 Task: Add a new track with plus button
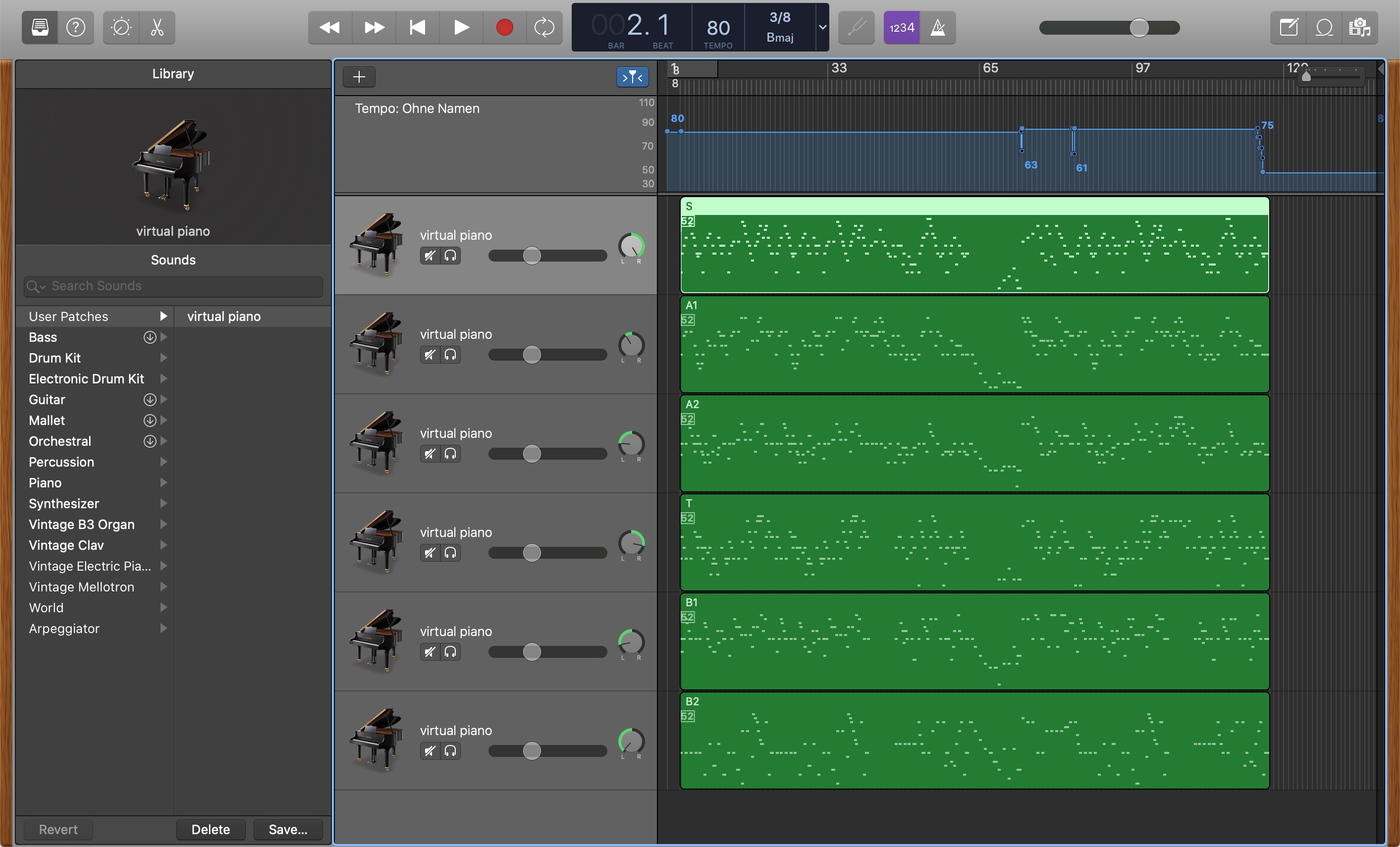point(359,77)
